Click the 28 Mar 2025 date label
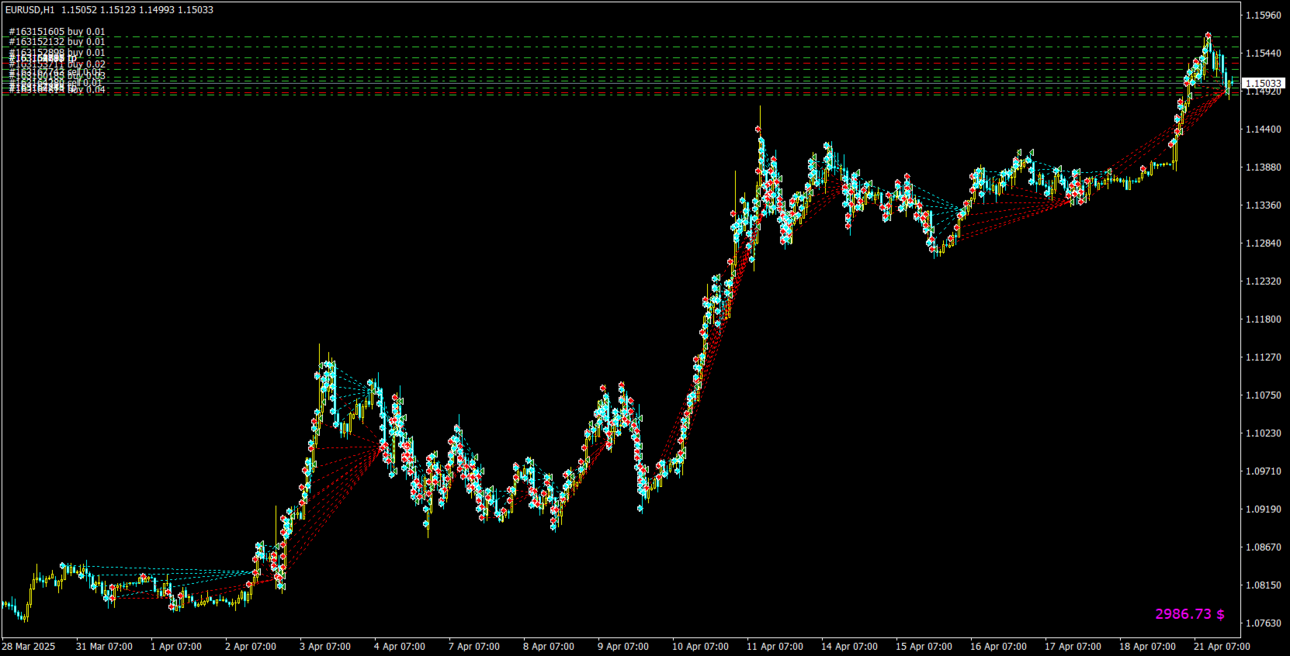The image size is (1290, 656). point(30,647)
